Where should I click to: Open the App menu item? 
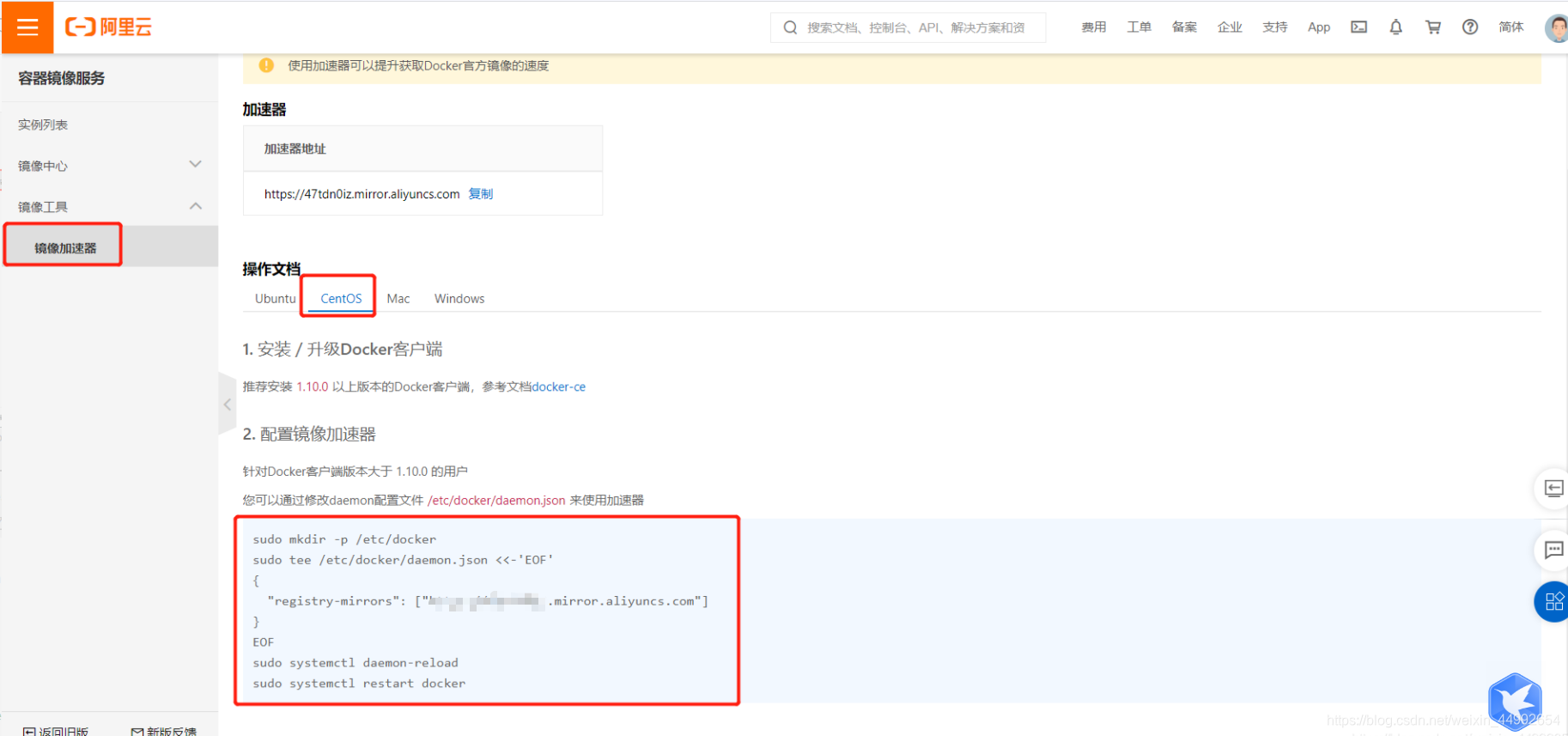pos(1319,27)
